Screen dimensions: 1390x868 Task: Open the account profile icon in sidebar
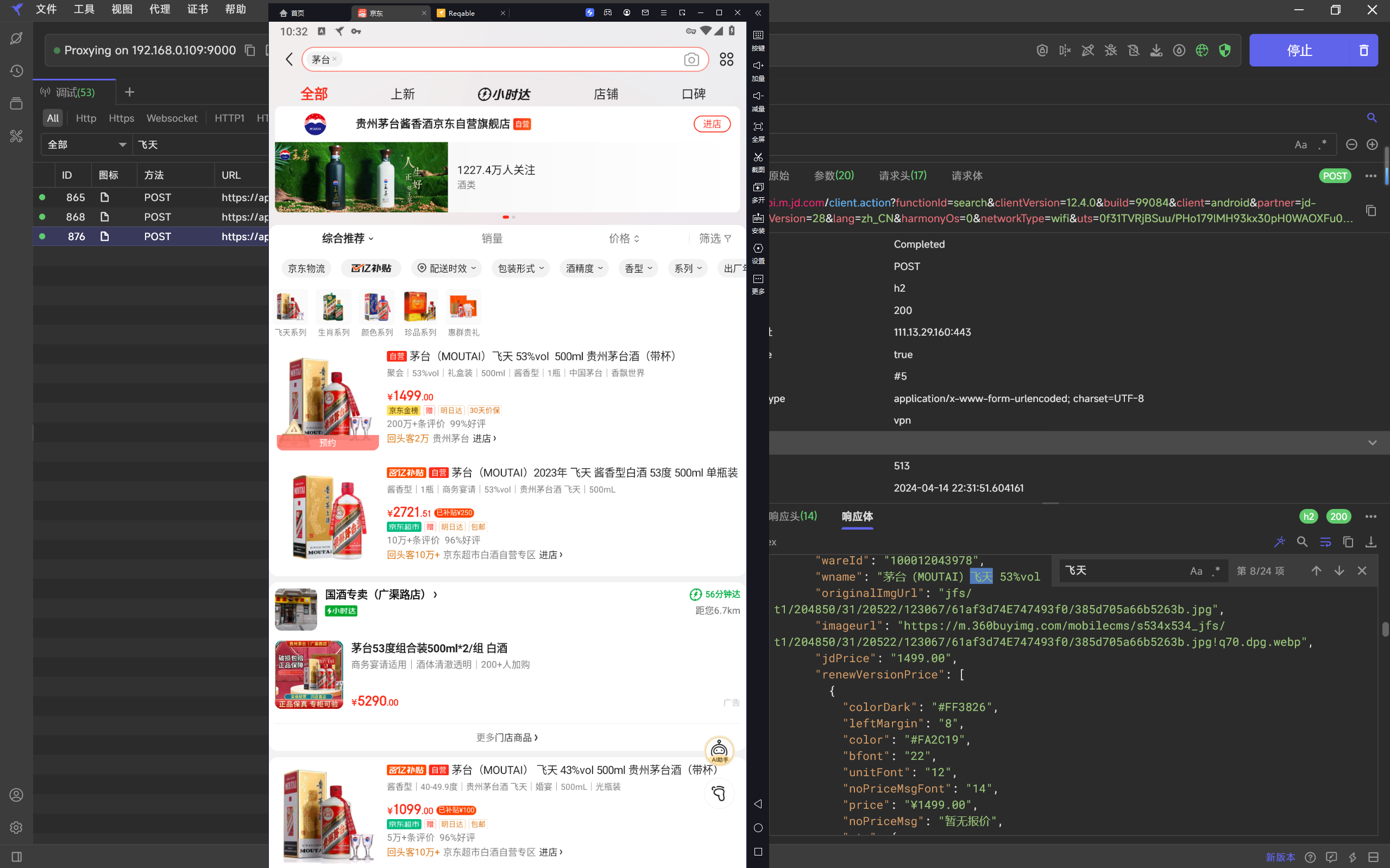coord(16,795)
